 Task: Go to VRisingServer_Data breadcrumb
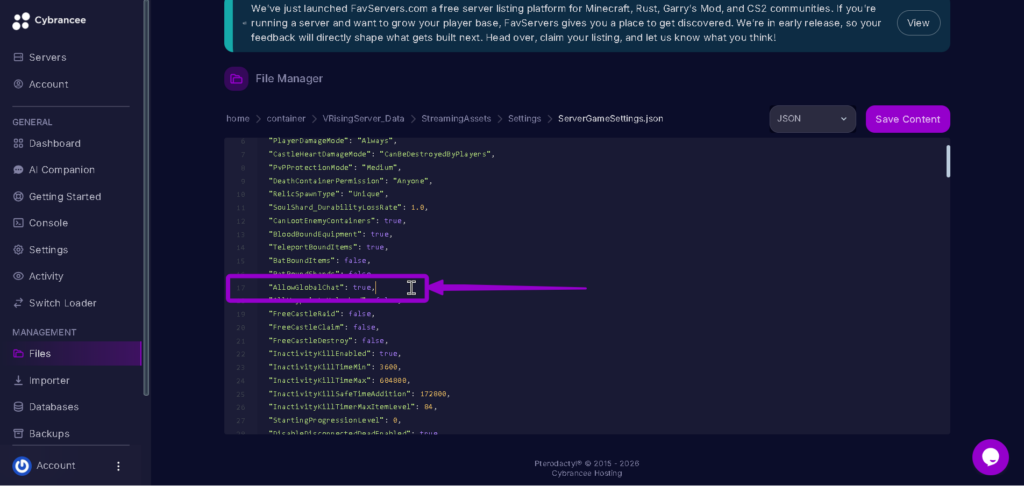[x=363, y=119]
